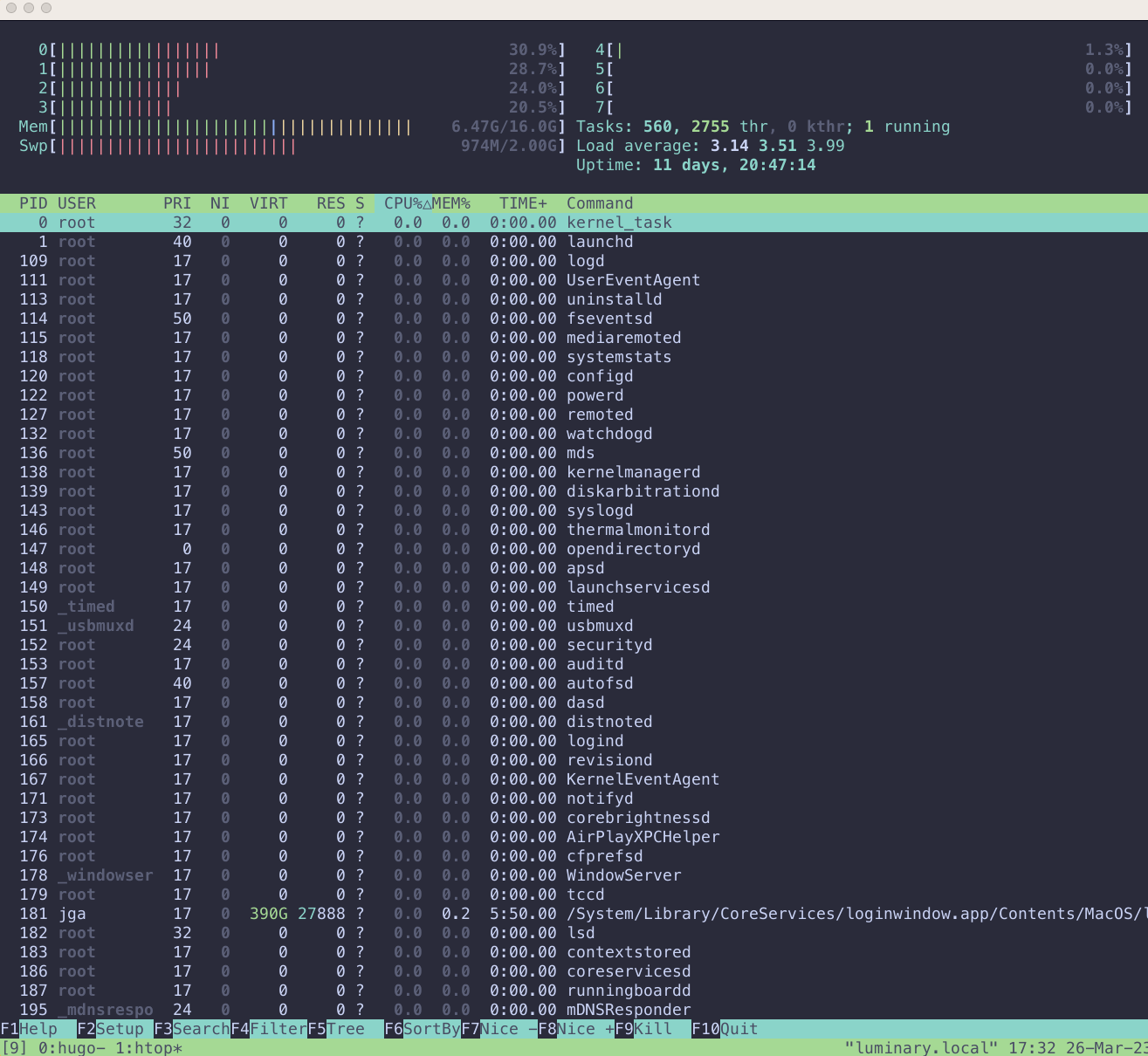1148x1056 pixels.
Task: Toggle F5 Tree view
Action: [345, 1029]
